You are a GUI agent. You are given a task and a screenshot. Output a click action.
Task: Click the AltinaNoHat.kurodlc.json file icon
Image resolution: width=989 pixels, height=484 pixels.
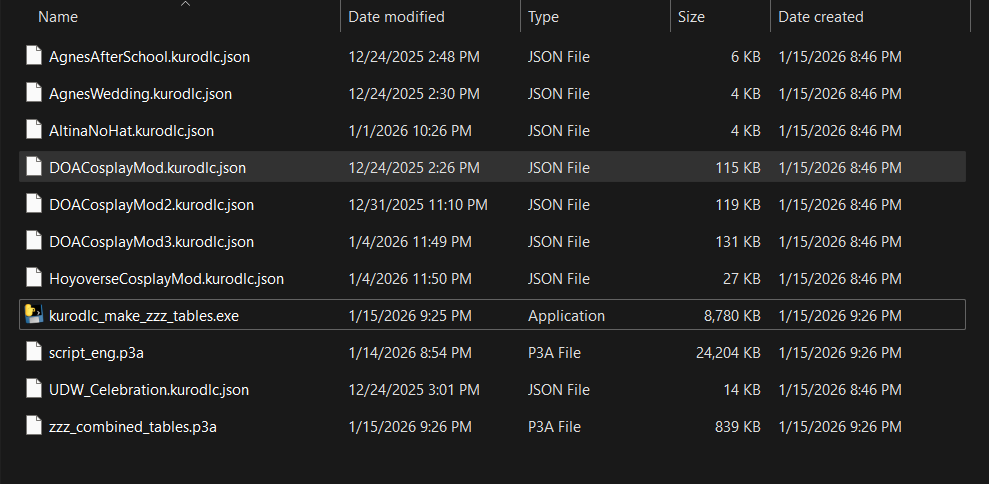(x=34, y=131)
